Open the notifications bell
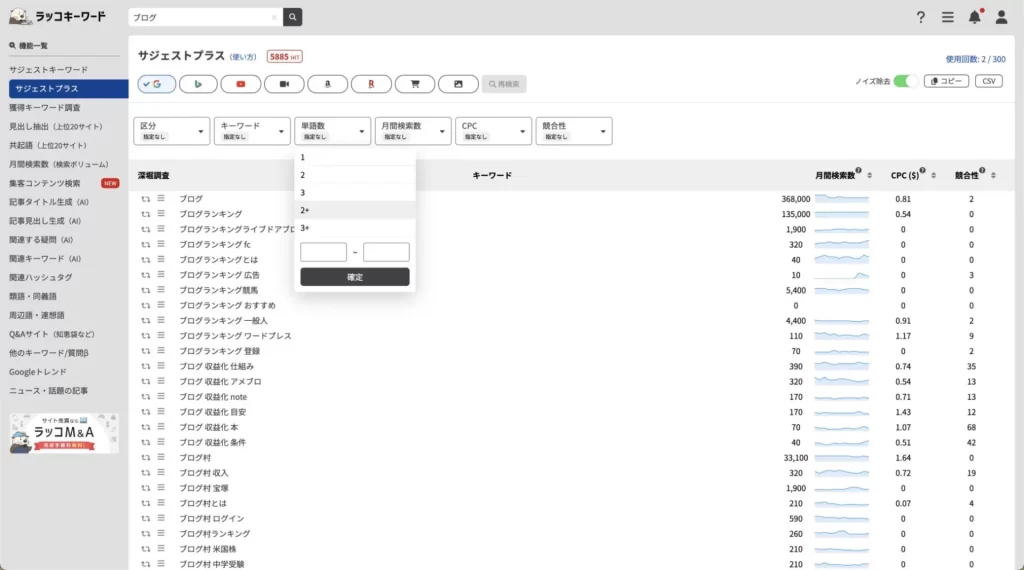This screenshot has width=1024, height=570. pos(974,17)
